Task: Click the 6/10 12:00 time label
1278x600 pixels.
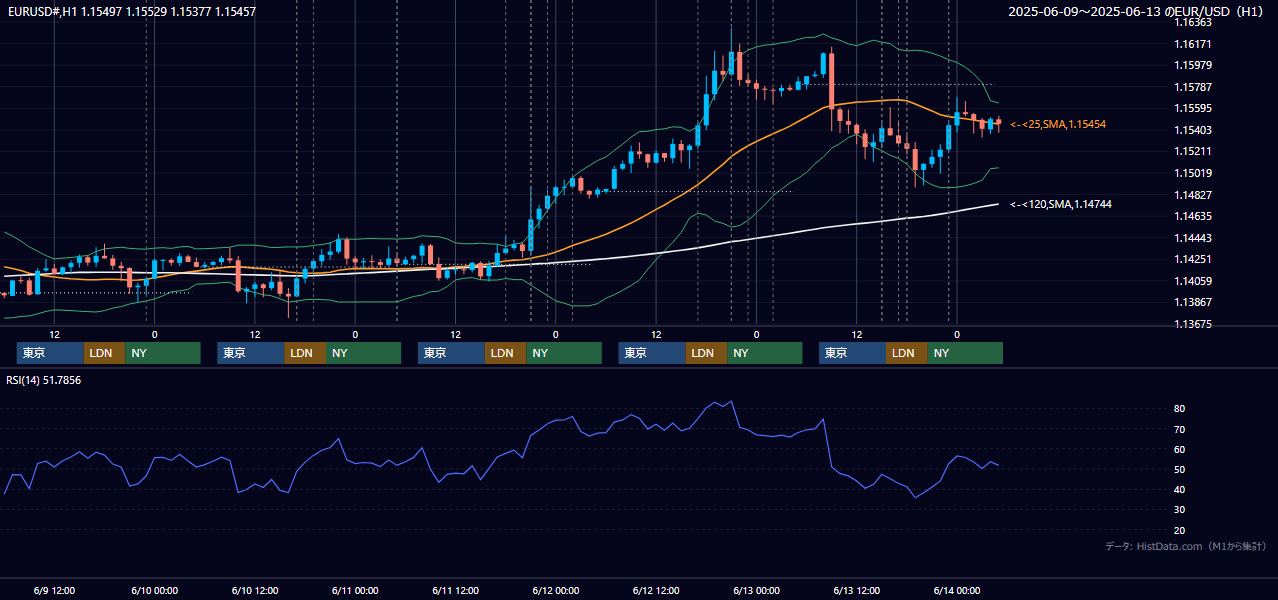Action: [254, 590]
